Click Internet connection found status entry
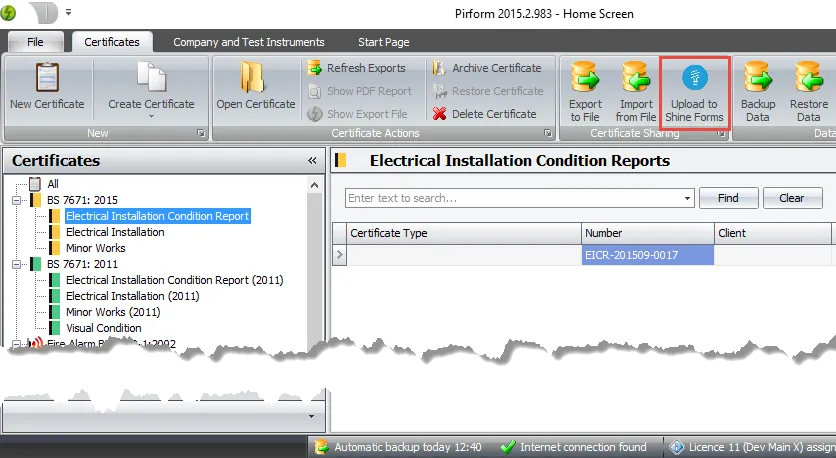The image size is (836, 458). (x=574, y=447)
